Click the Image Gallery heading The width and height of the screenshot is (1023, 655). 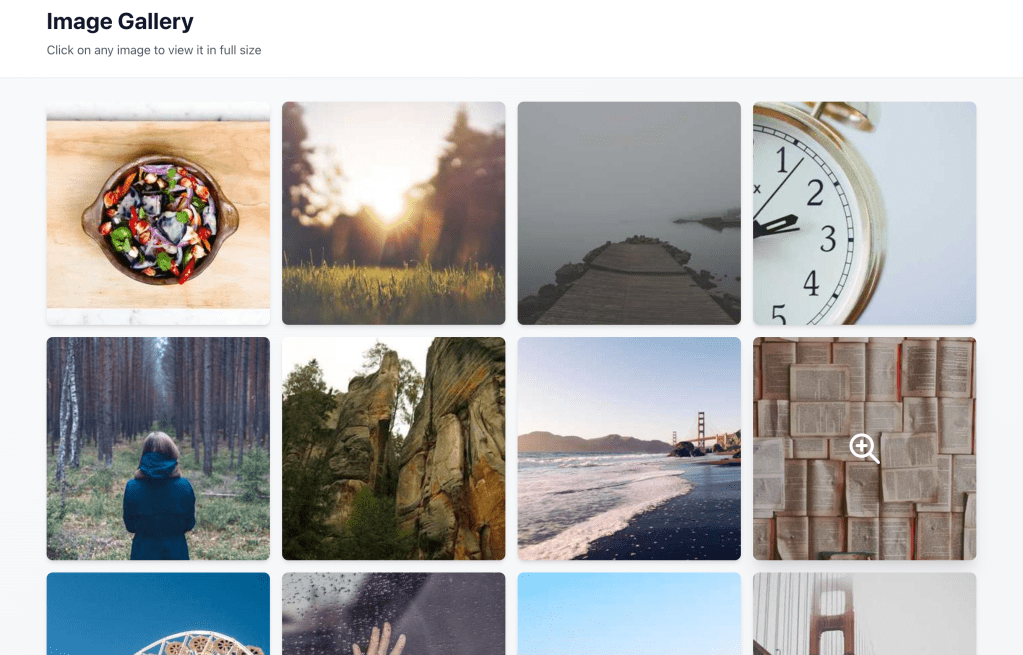[x=120, y=22]
